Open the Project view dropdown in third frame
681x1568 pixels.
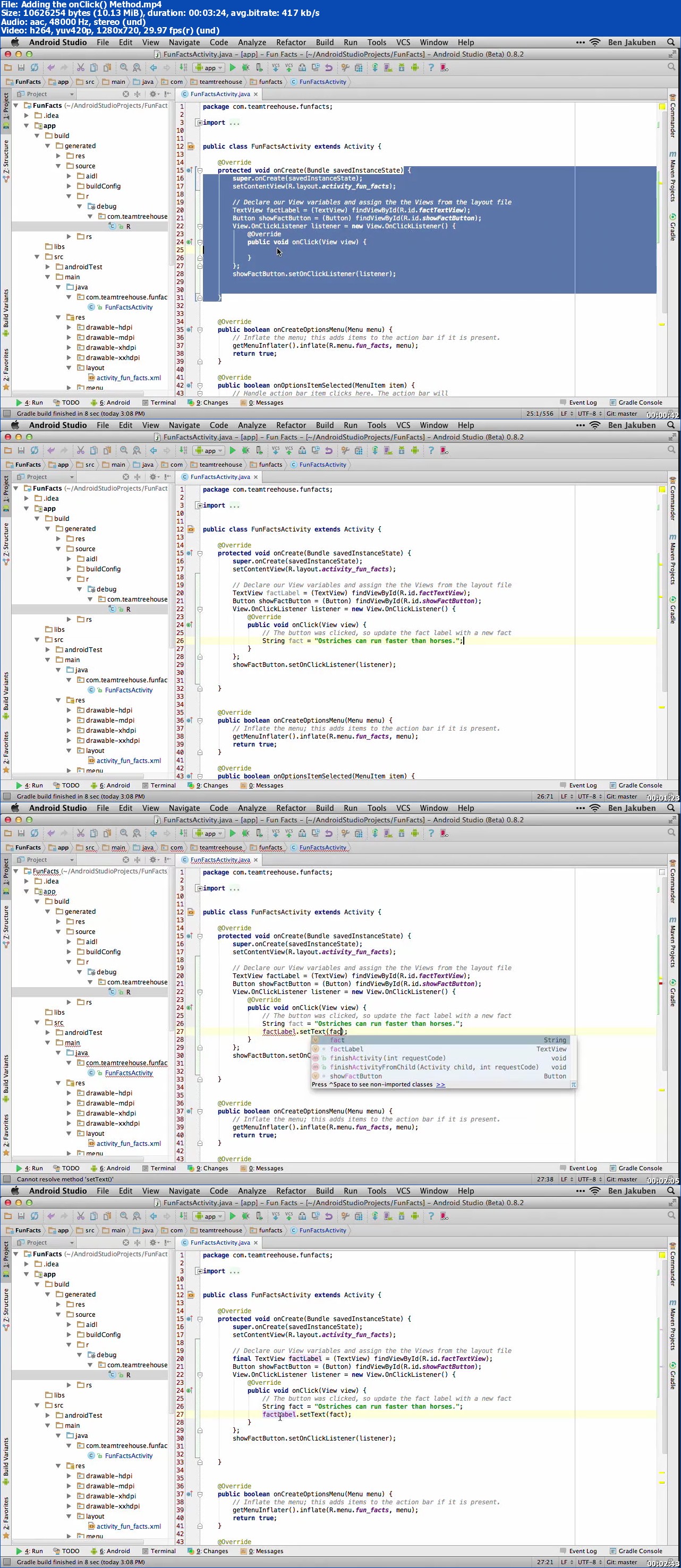click(45, 860)
